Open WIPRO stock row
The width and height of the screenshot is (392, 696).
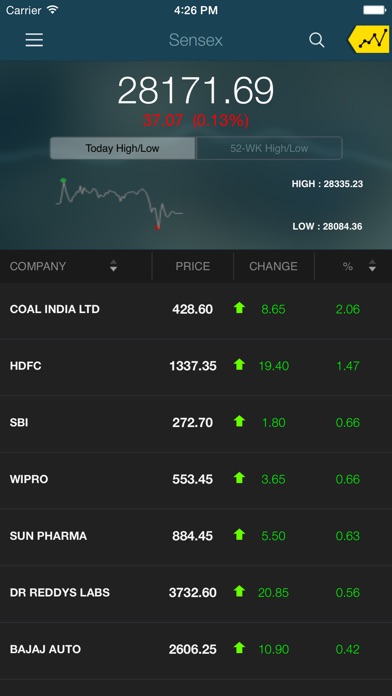coord(196,480)
